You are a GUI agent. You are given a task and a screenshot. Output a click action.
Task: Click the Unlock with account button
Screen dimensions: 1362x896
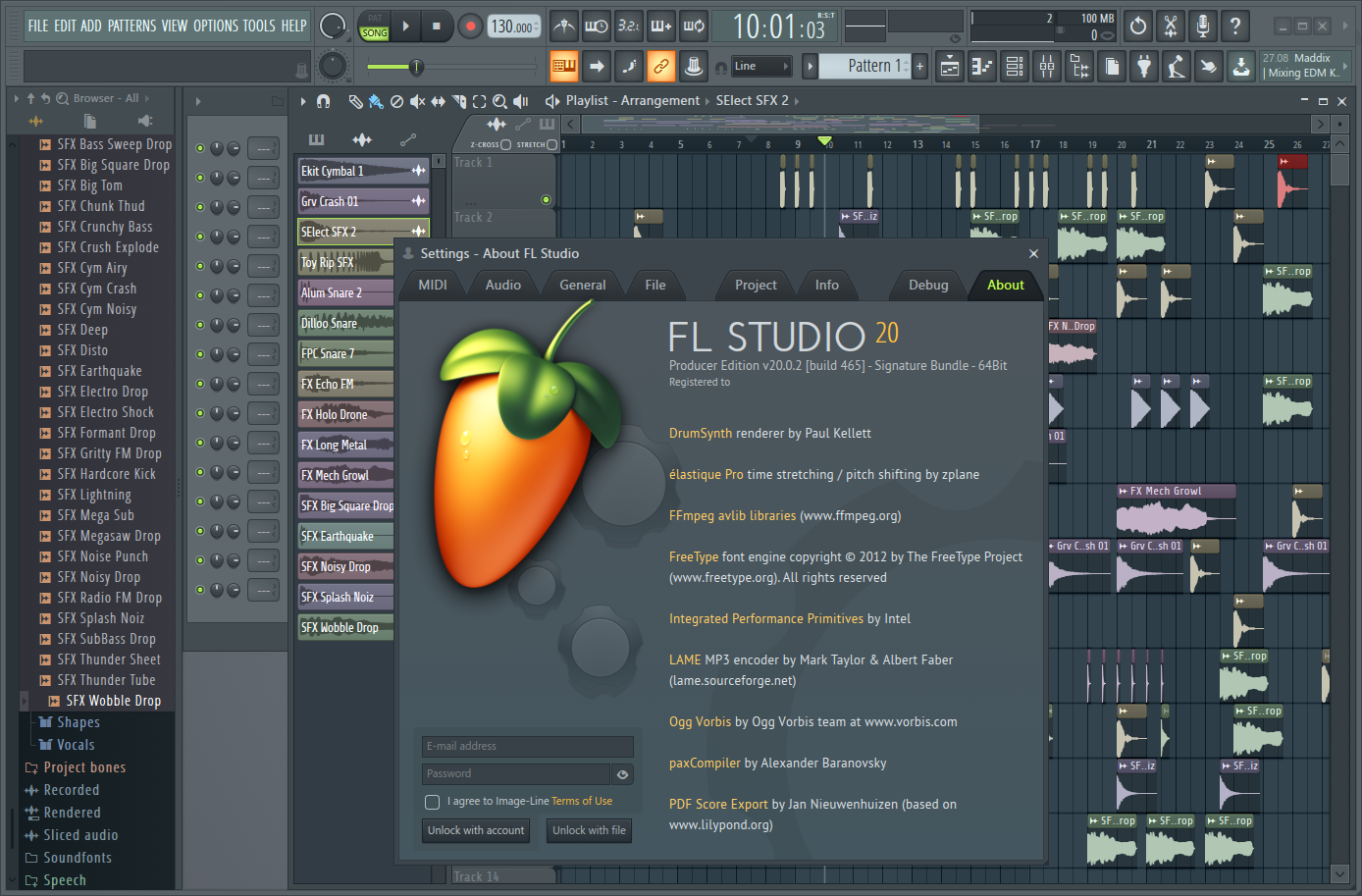pos(476,830)
